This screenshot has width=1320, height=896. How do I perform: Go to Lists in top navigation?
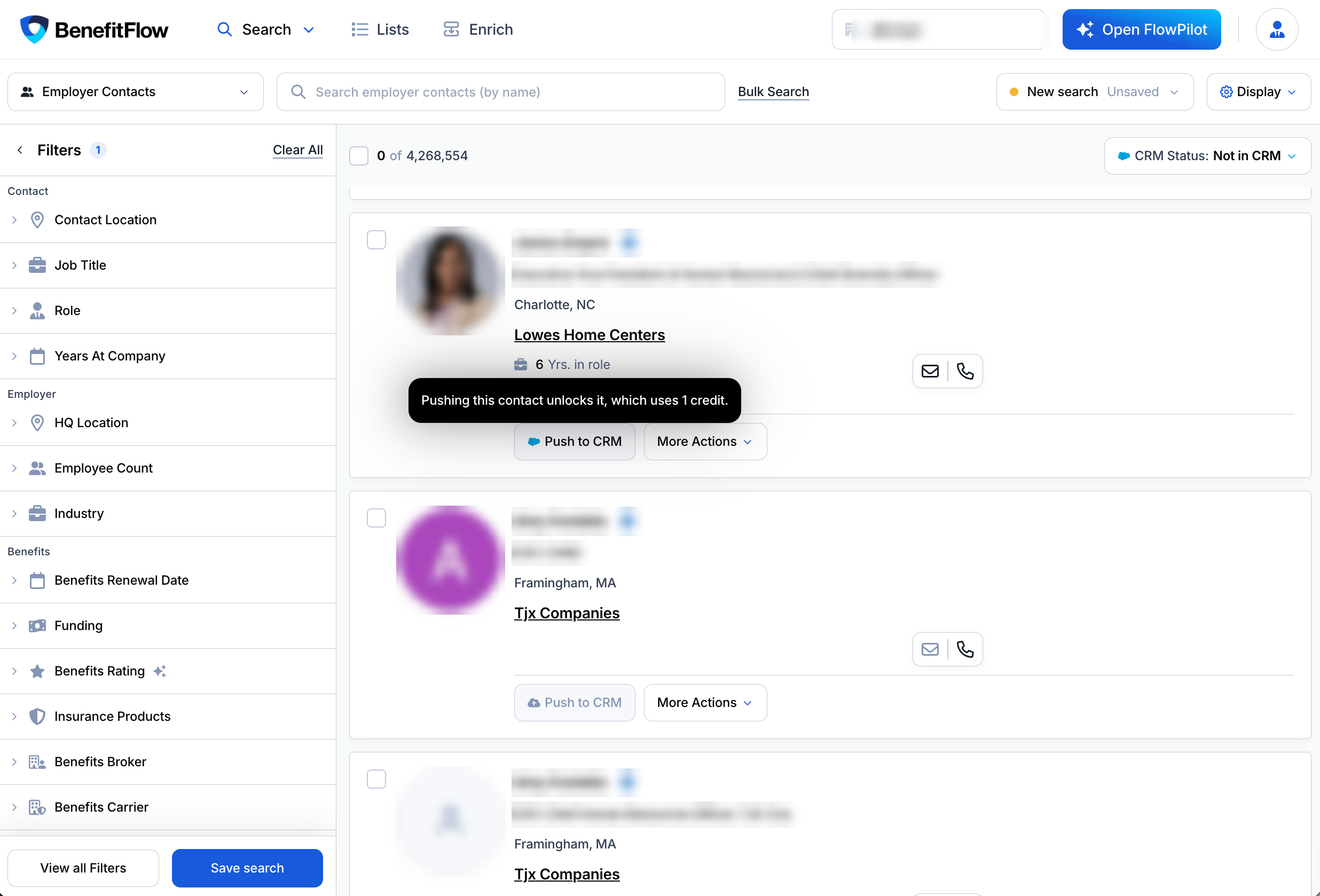pos(380,29)
